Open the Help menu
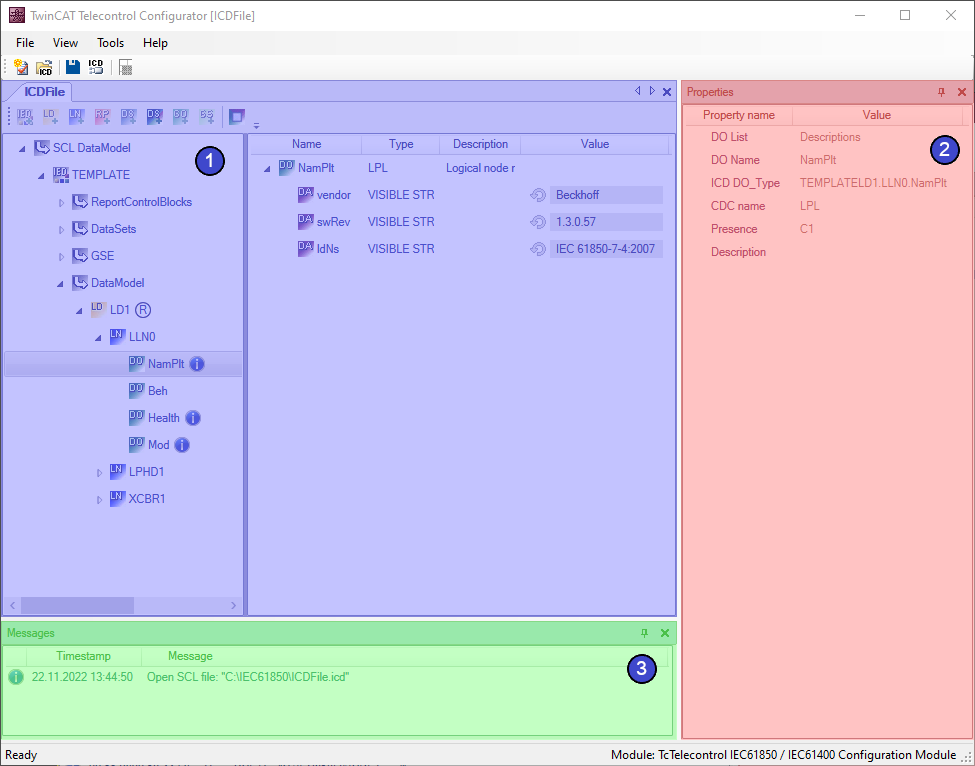 tap(155, 43)
